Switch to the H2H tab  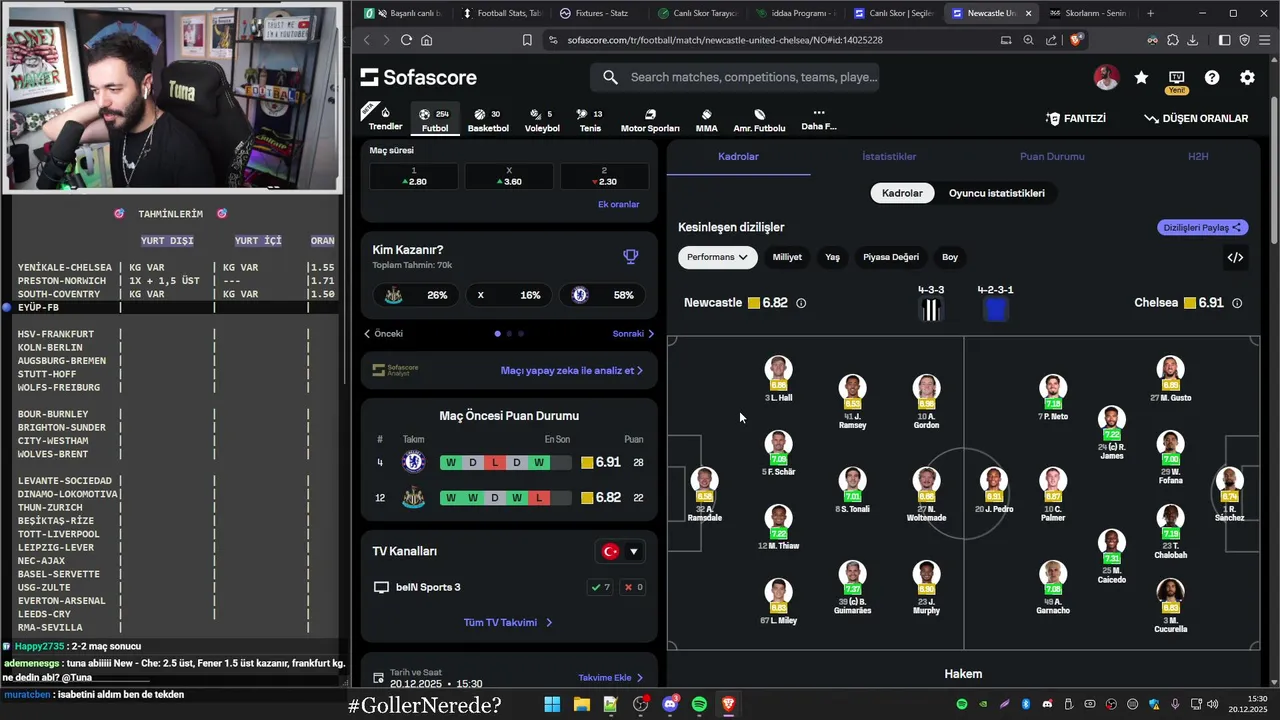(x=1198, y=157)
